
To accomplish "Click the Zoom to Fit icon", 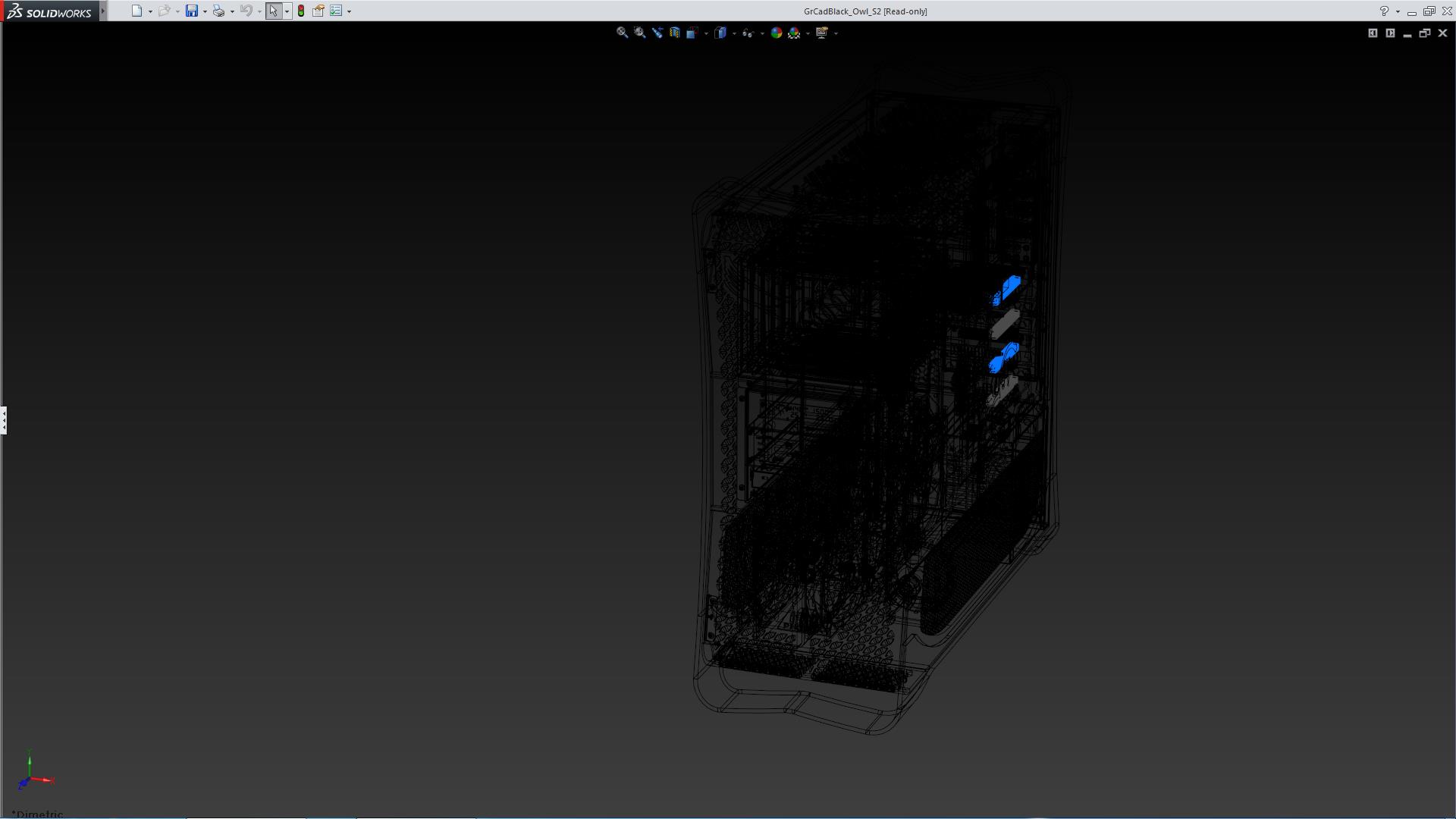I will click(x=622, y=33).
